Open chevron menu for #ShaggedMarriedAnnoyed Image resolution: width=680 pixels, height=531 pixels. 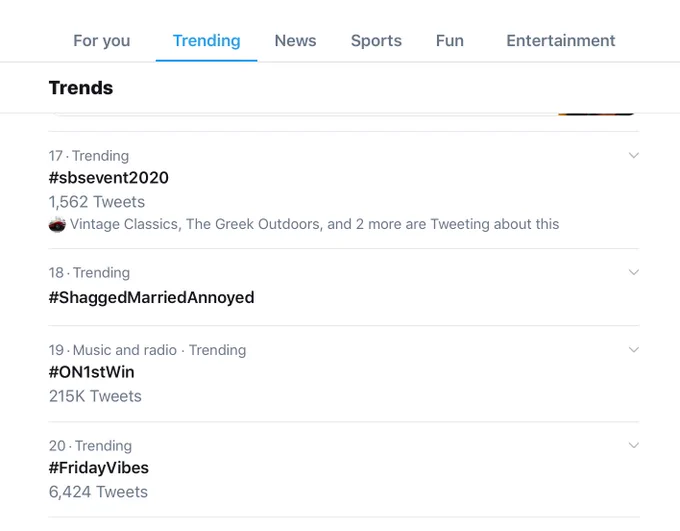coord(634,272)
